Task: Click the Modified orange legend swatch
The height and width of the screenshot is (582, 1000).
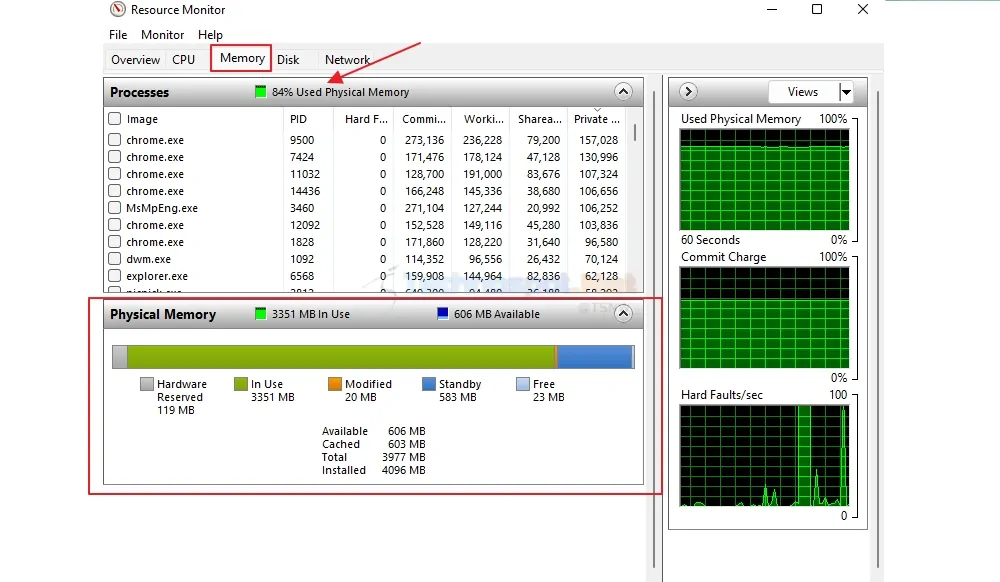Action: click(x=335, y=384)
